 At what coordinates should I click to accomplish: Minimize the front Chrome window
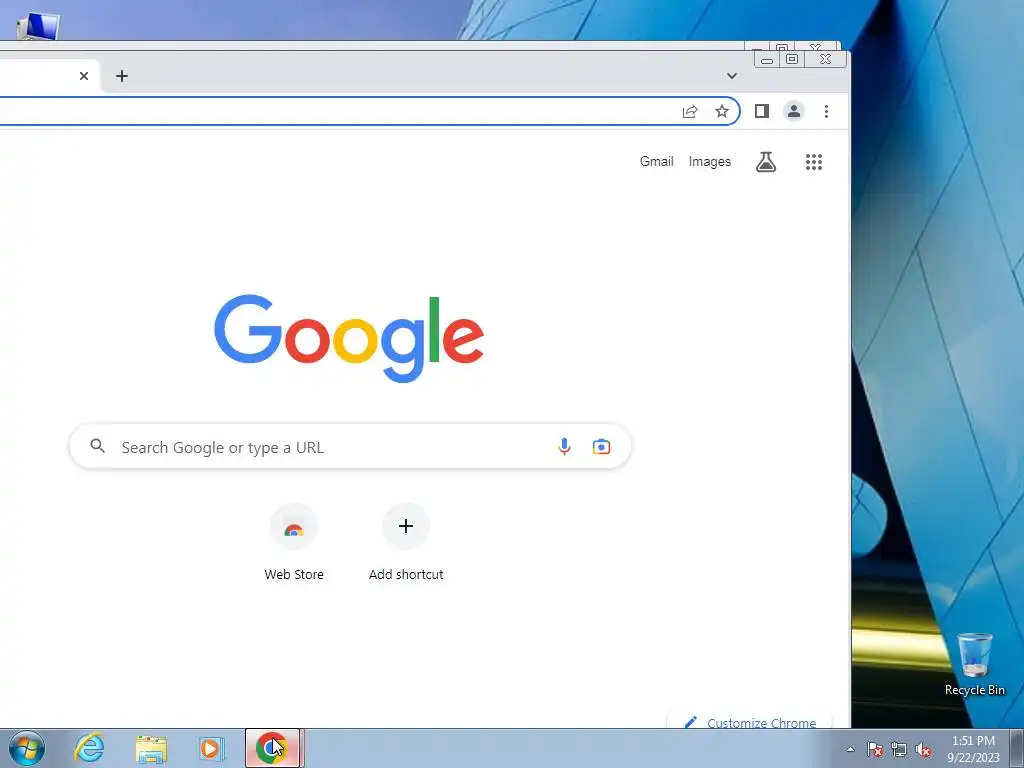767,59
